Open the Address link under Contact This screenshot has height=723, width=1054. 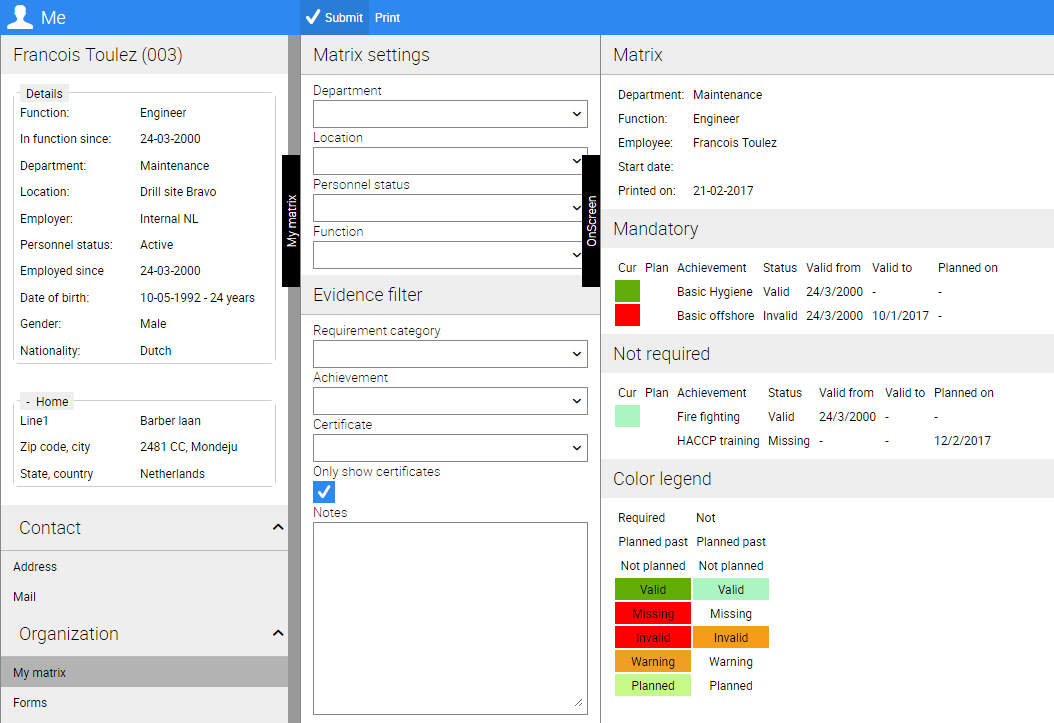[x=35, y=567]
